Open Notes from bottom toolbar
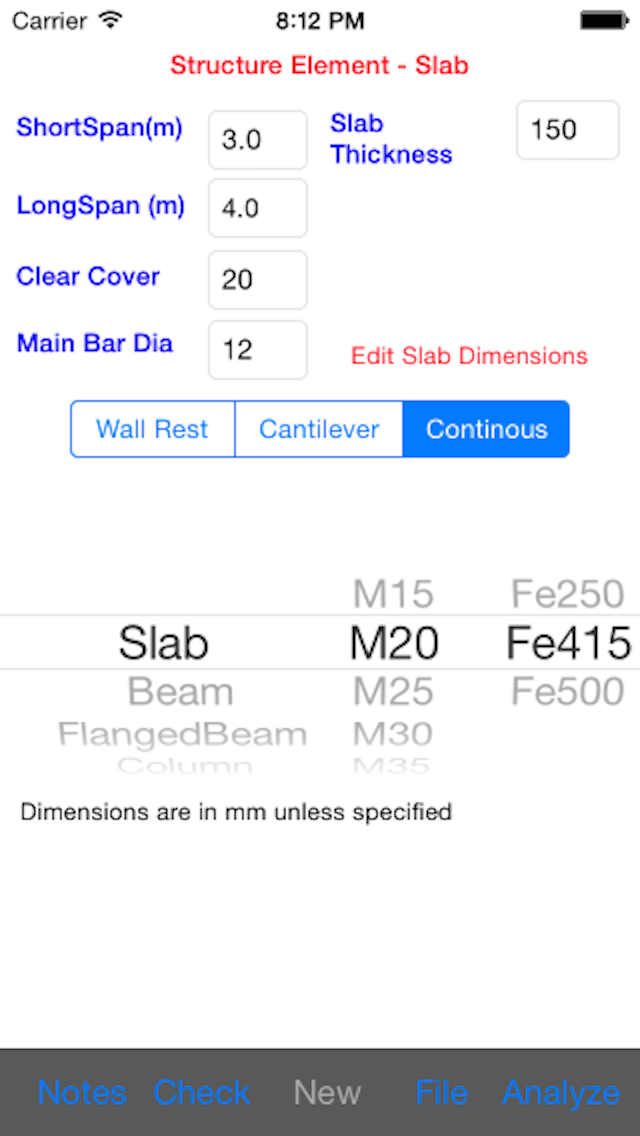 (82, 1092)
